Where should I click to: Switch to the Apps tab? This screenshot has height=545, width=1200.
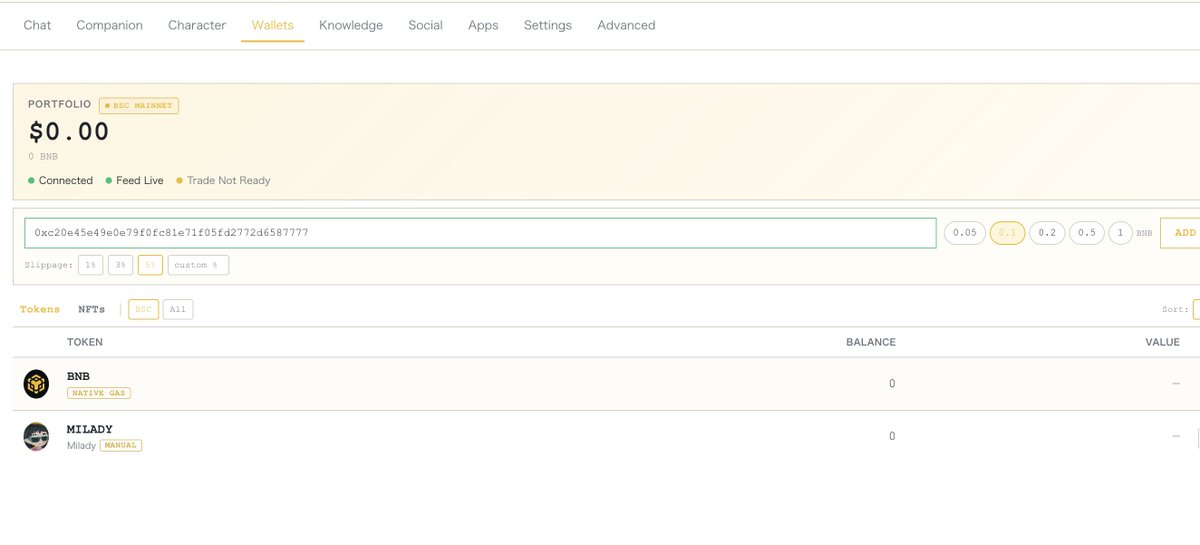point(483,25)
